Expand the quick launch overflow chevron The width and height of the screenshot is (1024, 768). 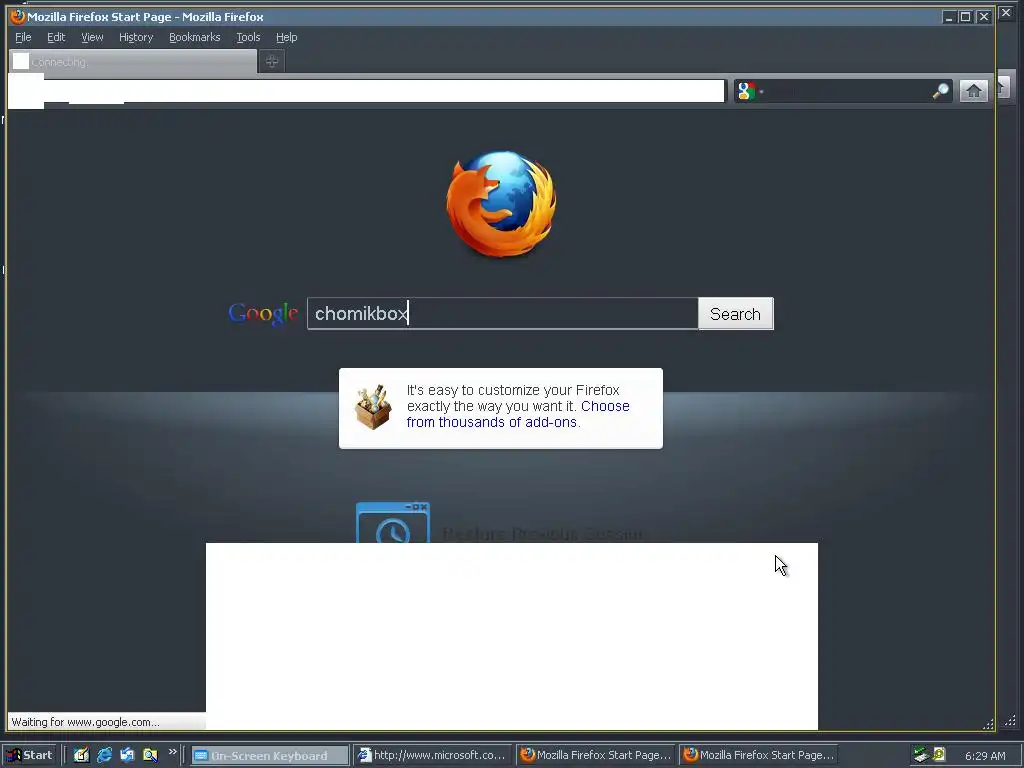172,752
